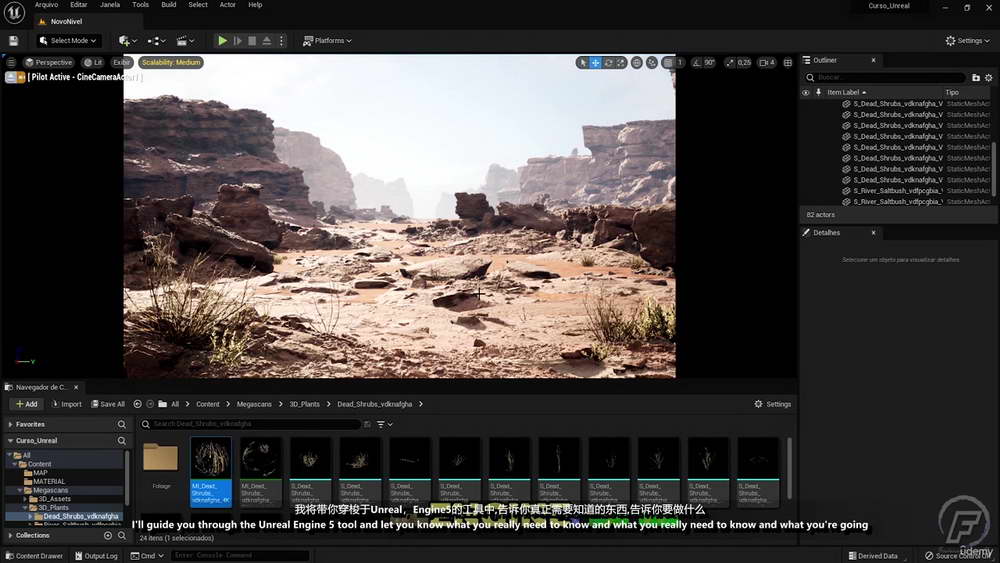Image resolution: width=1000 pixels, height=563 pixels.
Task: Expand the Favorites section
Action: click(10, 425)
